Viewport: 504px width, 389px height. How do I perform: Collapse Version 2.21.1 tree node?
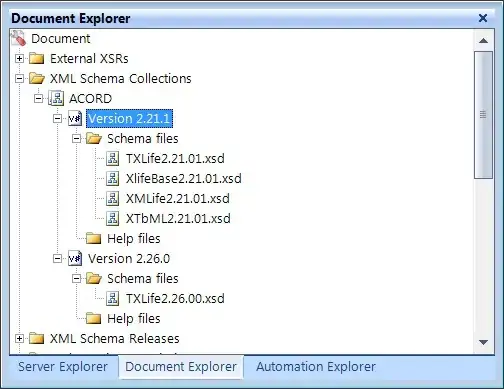tap(57, 119)
